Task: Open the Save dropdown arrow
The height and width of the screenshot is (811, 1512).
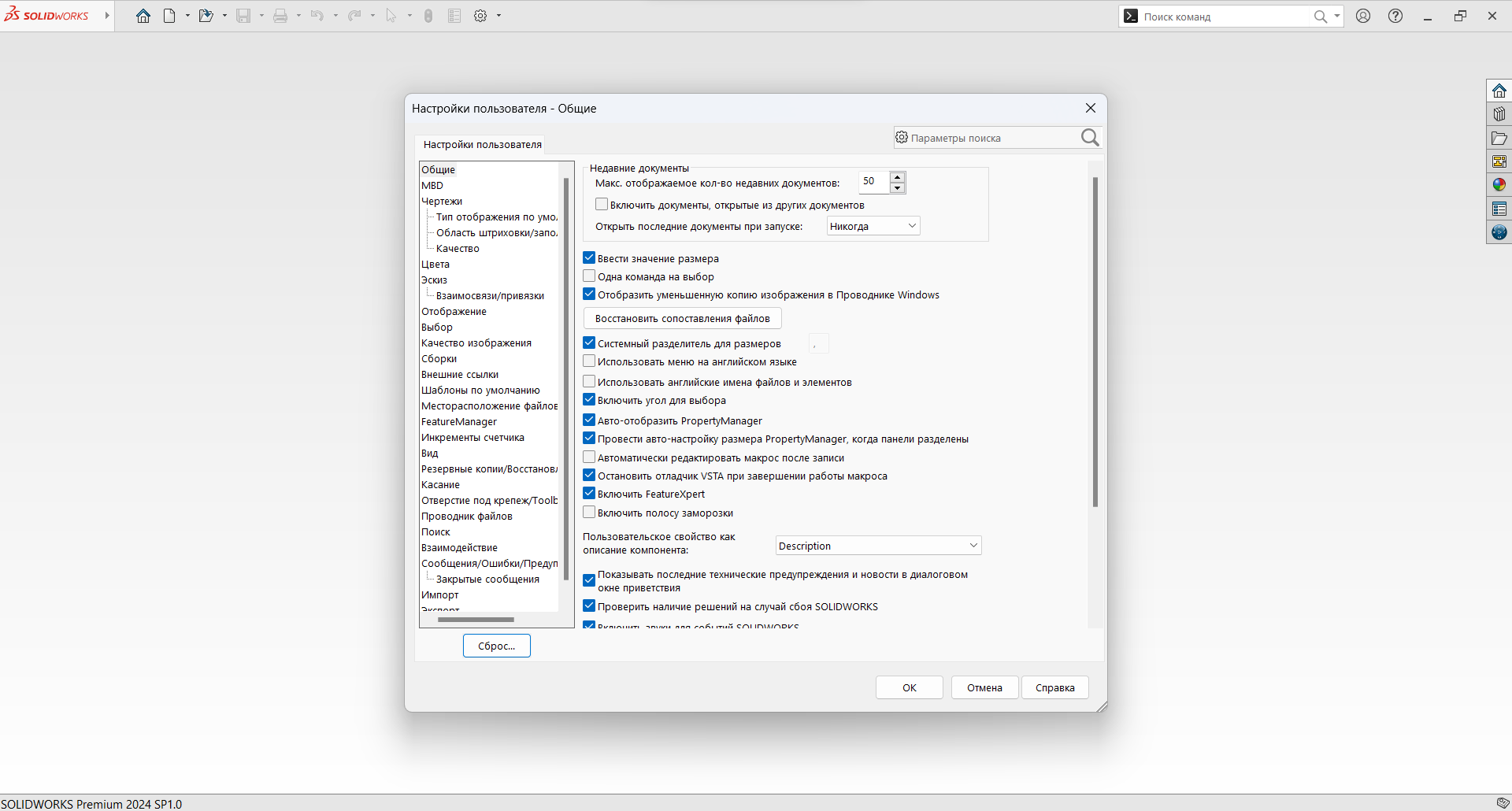Action: [261, 16]
